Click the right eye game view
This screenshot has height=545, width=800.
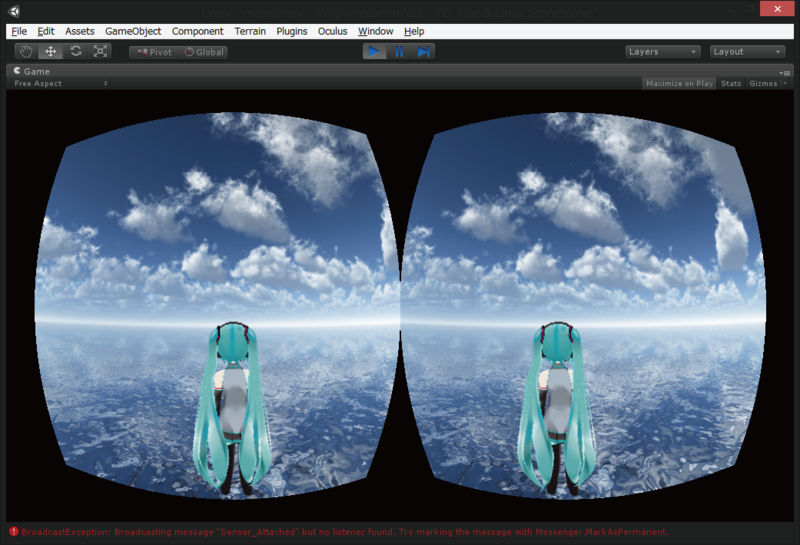pyautogui.click(x=583, y=305)
